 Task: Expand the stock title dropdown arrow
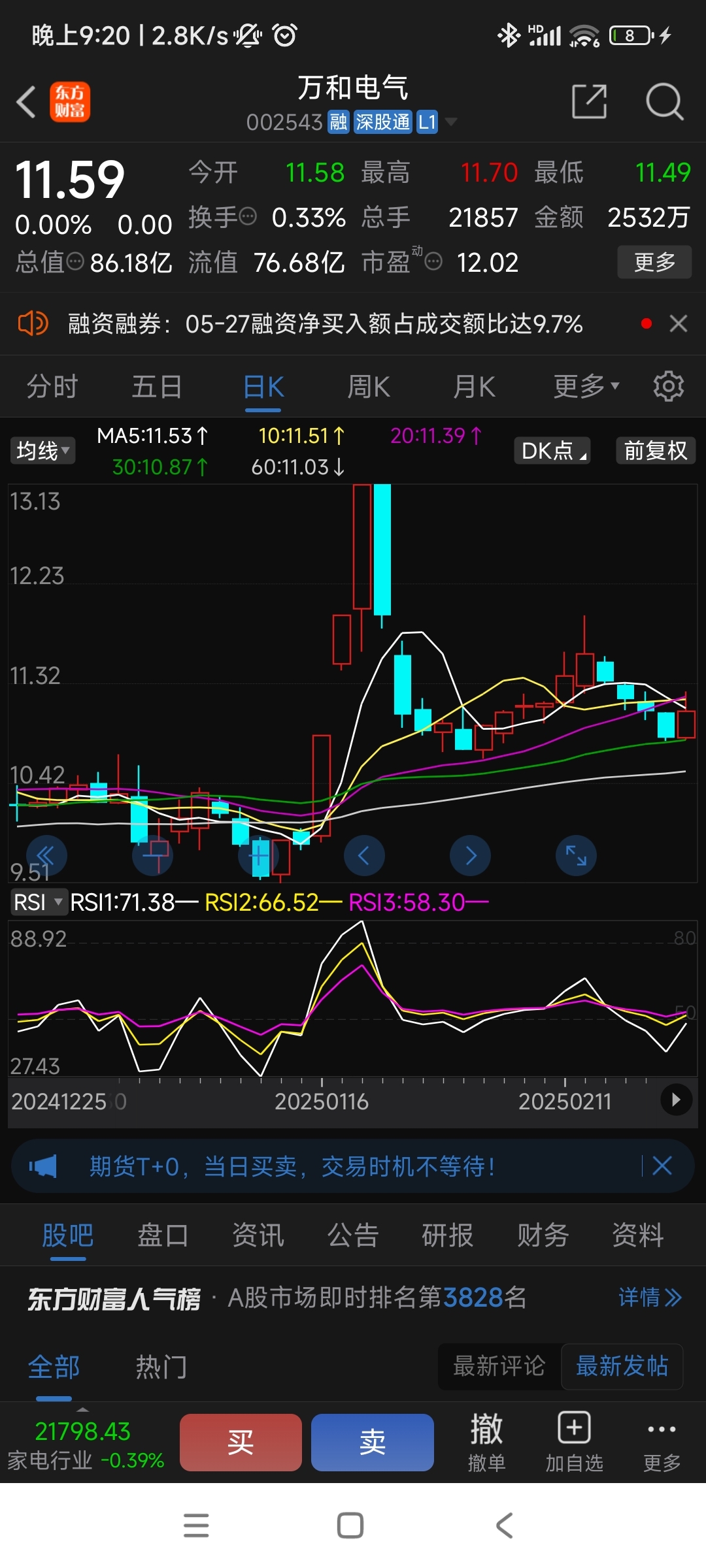tap(451, 122)
